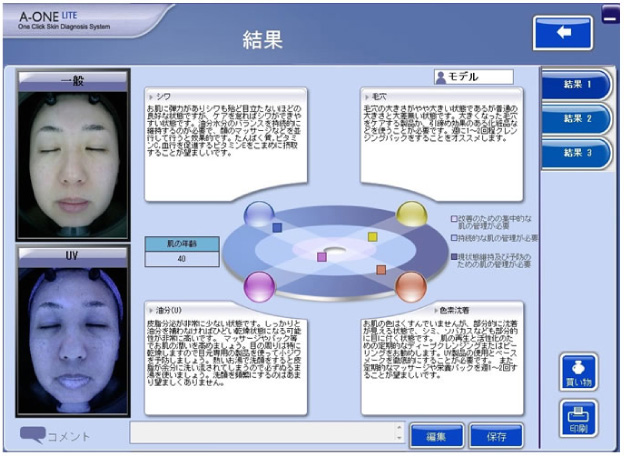Click the blue square marker on chart
Image resolution: width=624 pixels, height=456 pixels.
tap(277, 228)
